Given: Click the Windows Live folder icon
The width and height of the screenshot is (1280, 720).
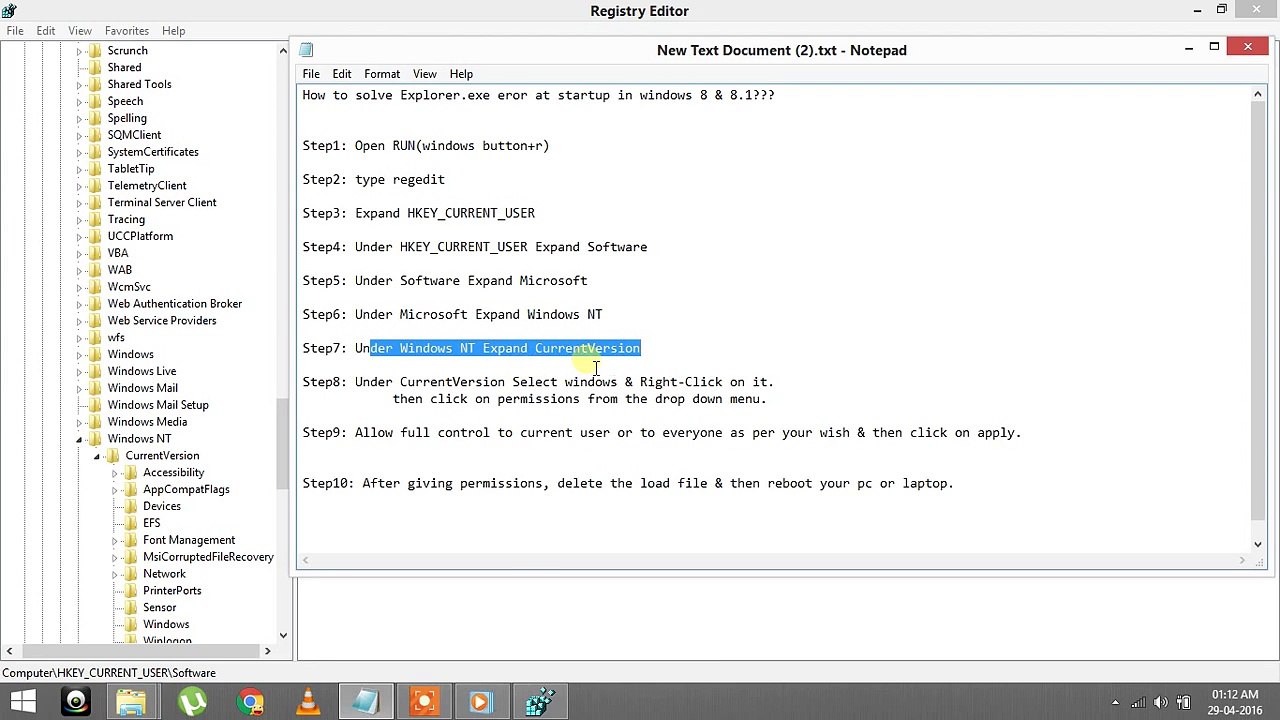Looking at the screenshot, I should 95,371.
